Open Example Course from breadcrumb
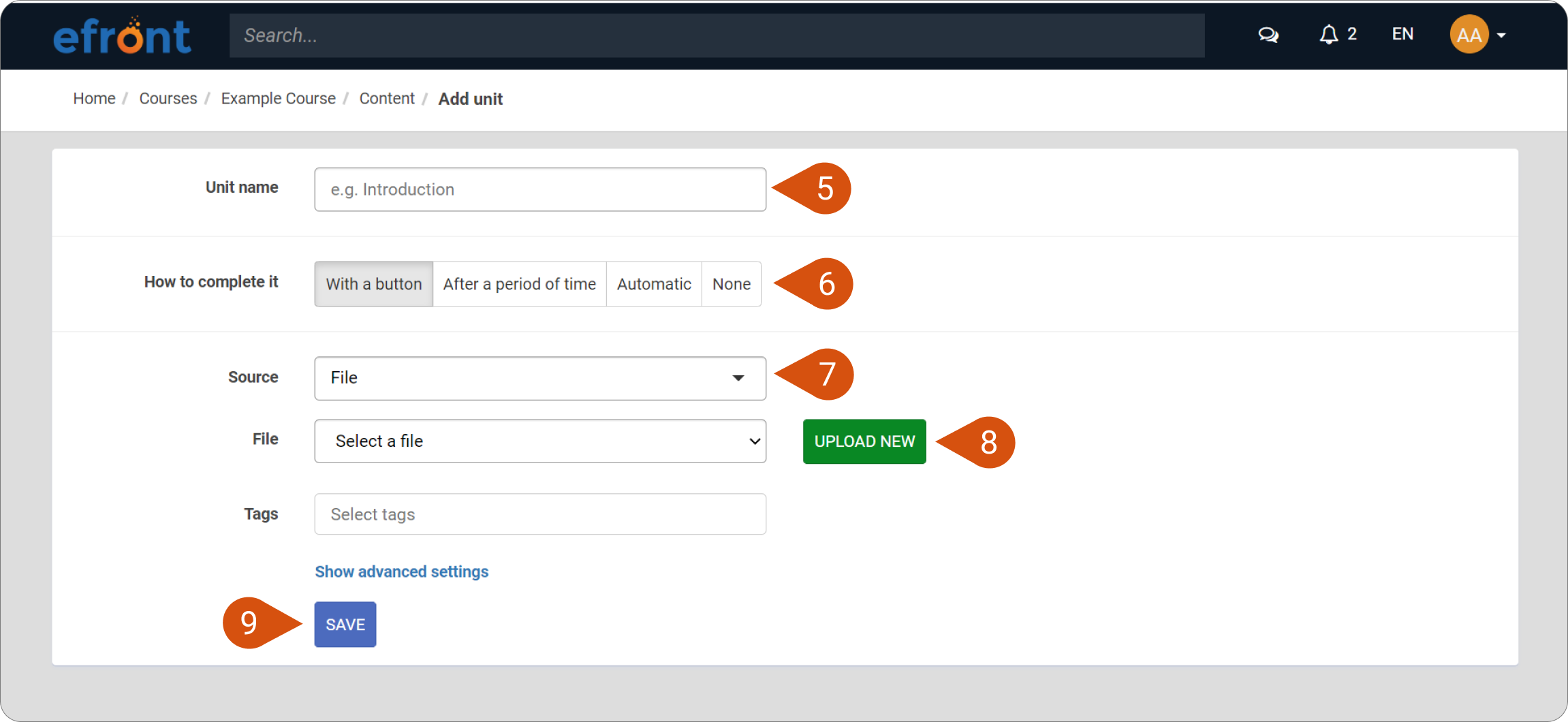 (x=278, y=98)
